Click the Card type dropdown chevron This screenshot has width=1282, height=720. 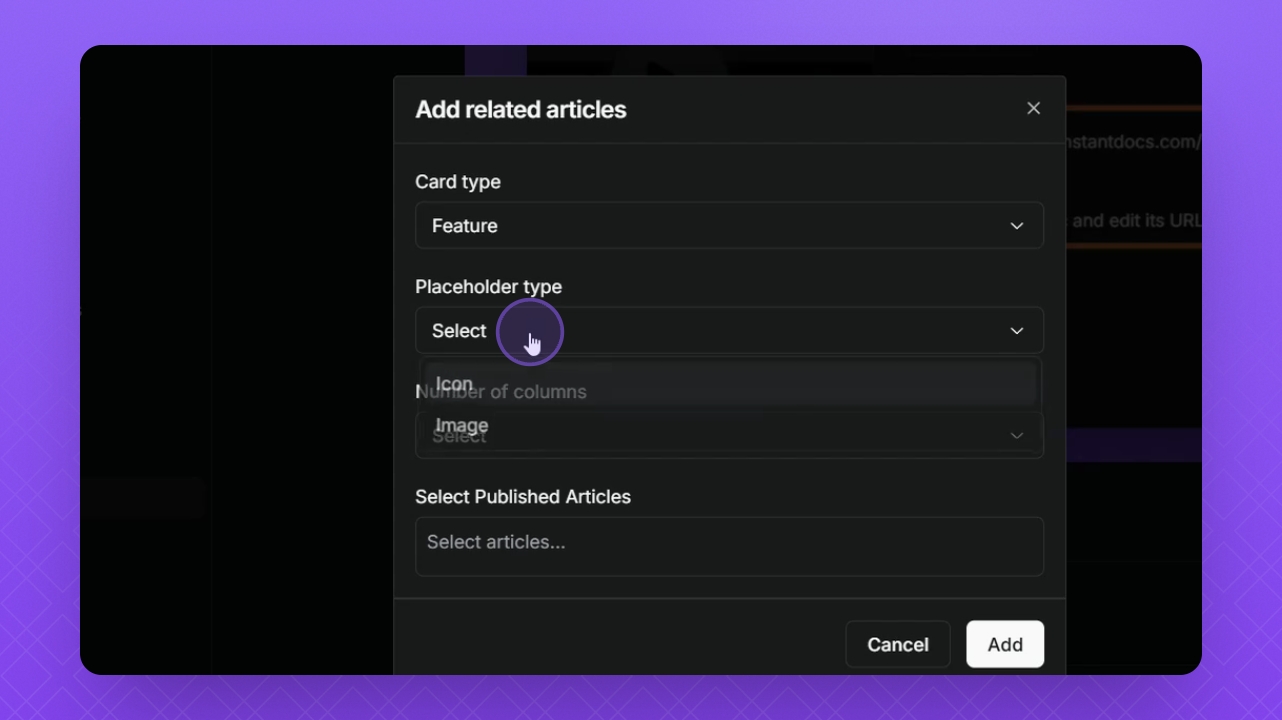(x=1017, y=226)
